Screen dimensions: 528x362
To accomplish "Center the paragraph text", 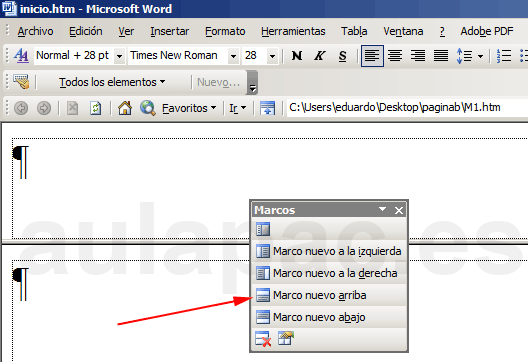I will (395, 56).
